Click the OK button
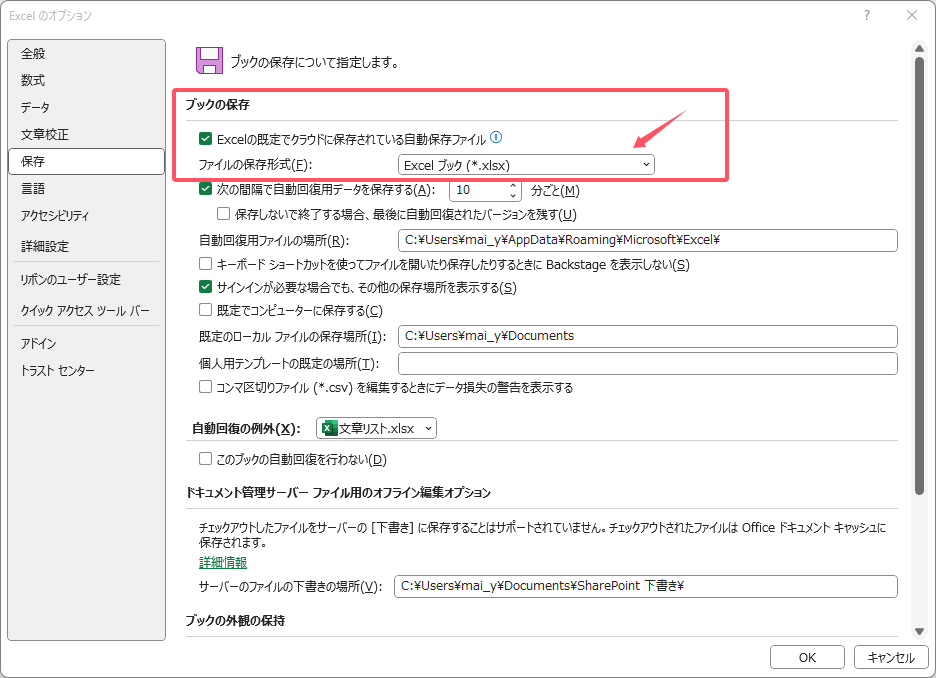The image size is (936, 678). click(808, 657)
